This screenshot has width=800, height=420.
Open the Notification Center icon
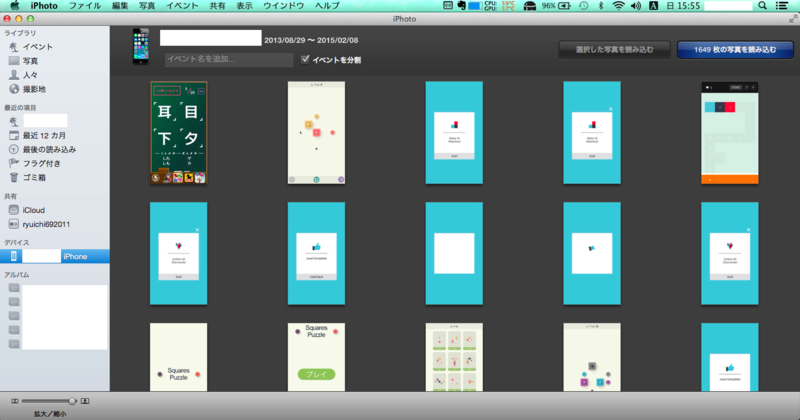[x=782, y=6]
